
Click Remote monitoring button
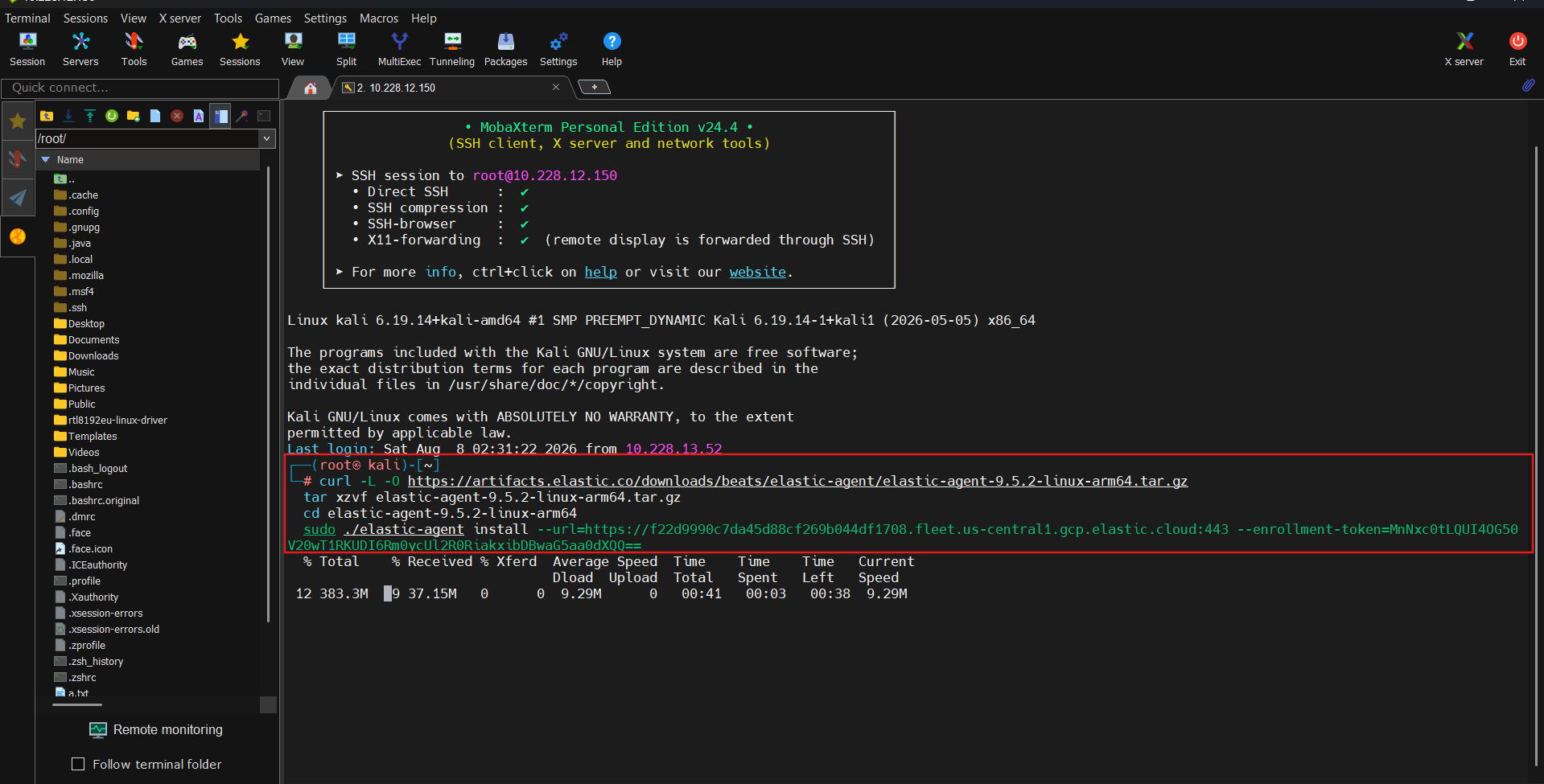(157, 729)
